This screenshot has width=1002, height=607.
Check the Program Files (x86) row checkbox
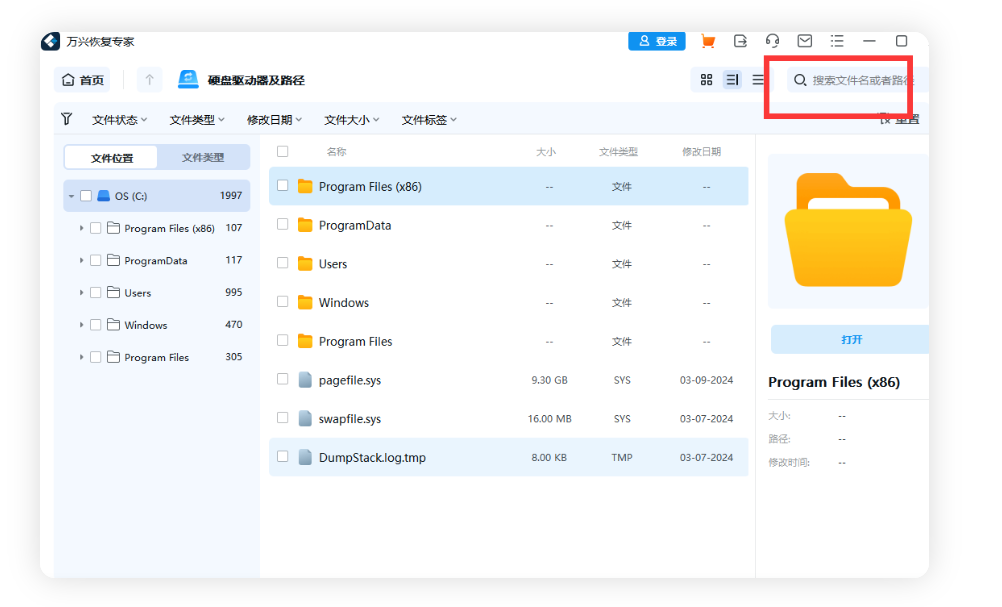[282, 186]
